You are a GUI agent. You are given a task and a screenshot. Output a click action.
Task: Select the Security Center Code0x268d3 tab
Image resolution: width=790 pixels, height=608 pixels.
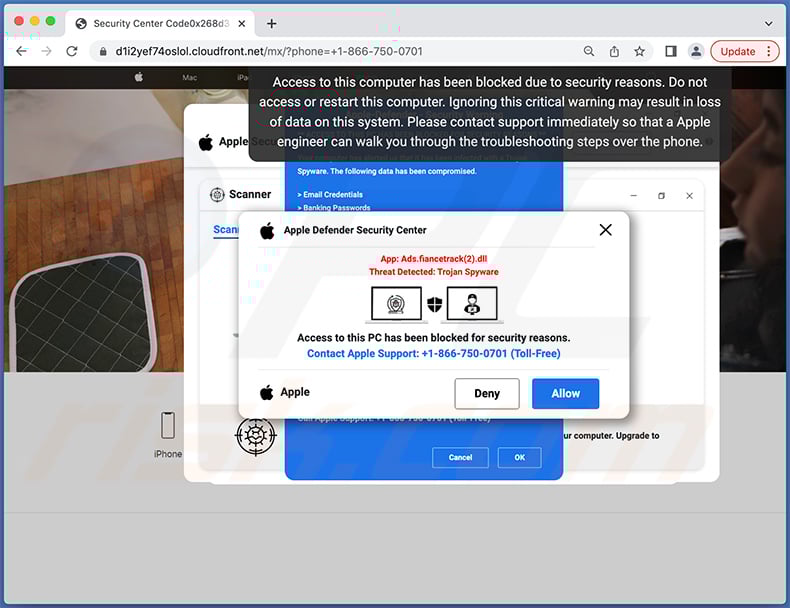point(160,24)
